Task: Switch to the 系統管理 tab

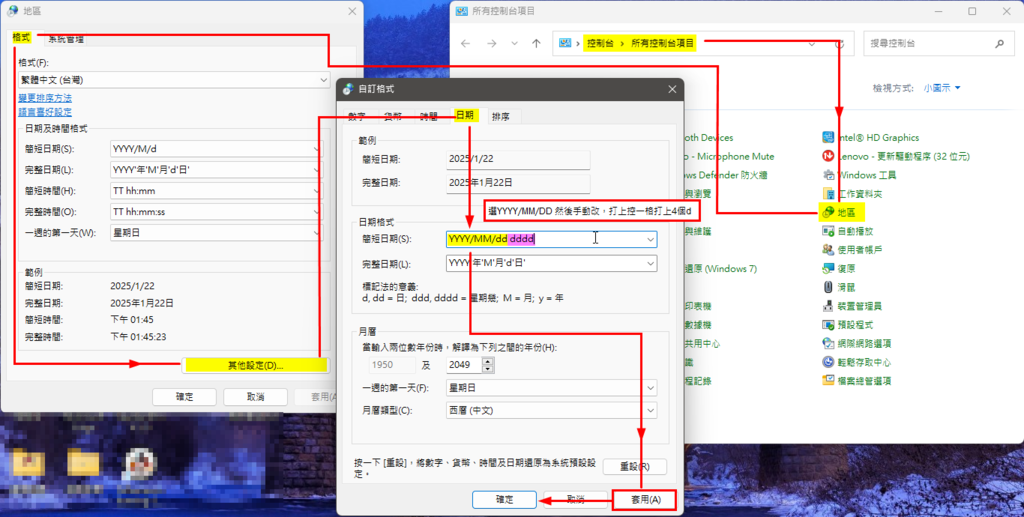Action: [66, 39]
